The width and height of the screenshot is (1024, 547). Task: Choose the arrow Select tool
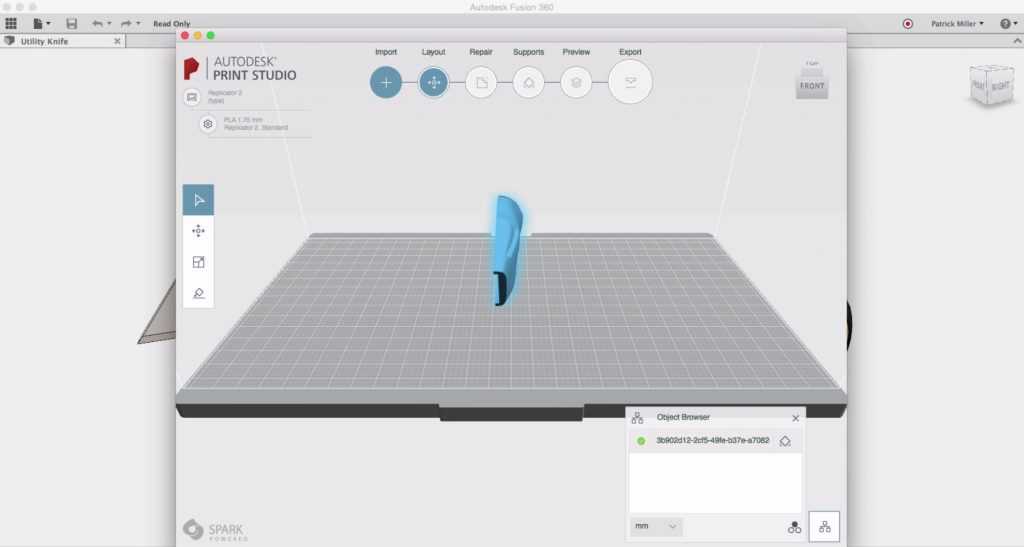[198, 200]
